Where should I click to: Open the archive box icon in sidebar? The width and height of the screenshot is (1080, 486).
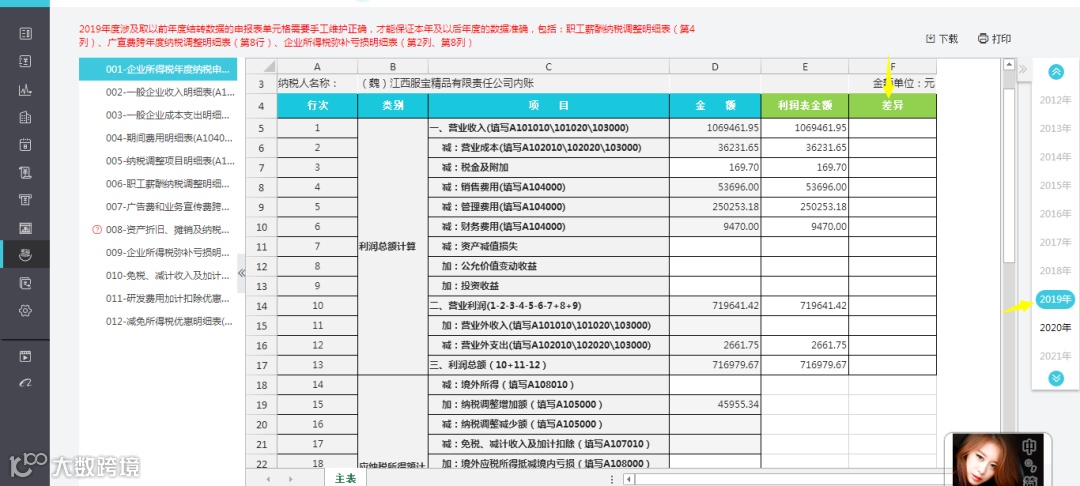tap(25, 199)
